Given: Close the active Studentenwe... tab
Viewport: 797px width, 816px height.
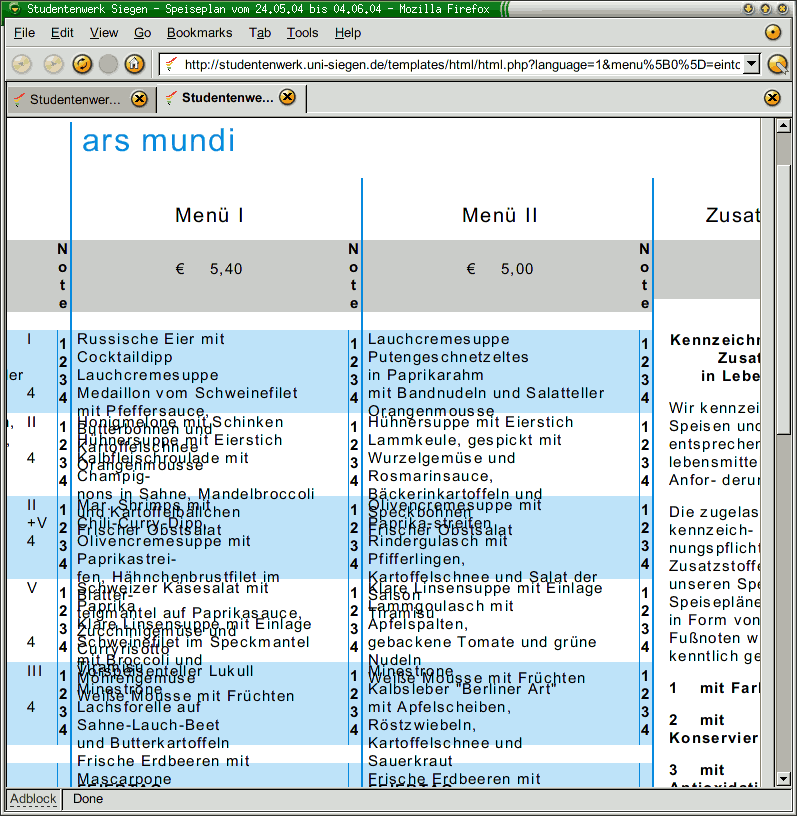Looking at the screenshot, I should [x=287, y=97].
